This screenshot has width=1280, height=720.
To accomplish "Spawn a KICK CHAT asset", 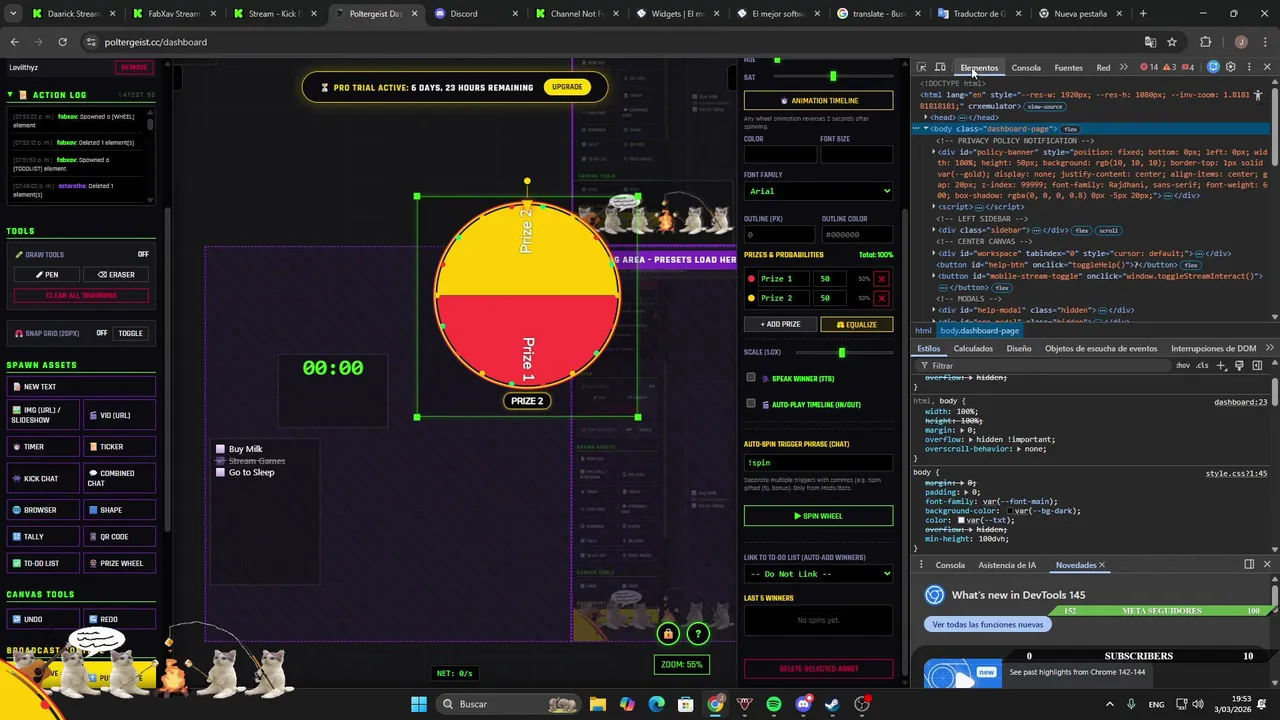I will [43, 478].
